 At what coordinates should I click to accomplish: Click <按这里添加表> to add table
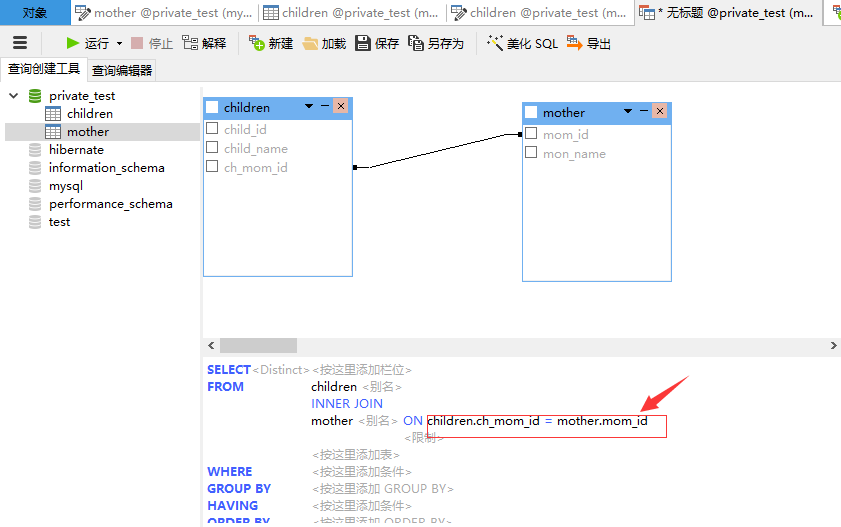(x=356, y=455)
